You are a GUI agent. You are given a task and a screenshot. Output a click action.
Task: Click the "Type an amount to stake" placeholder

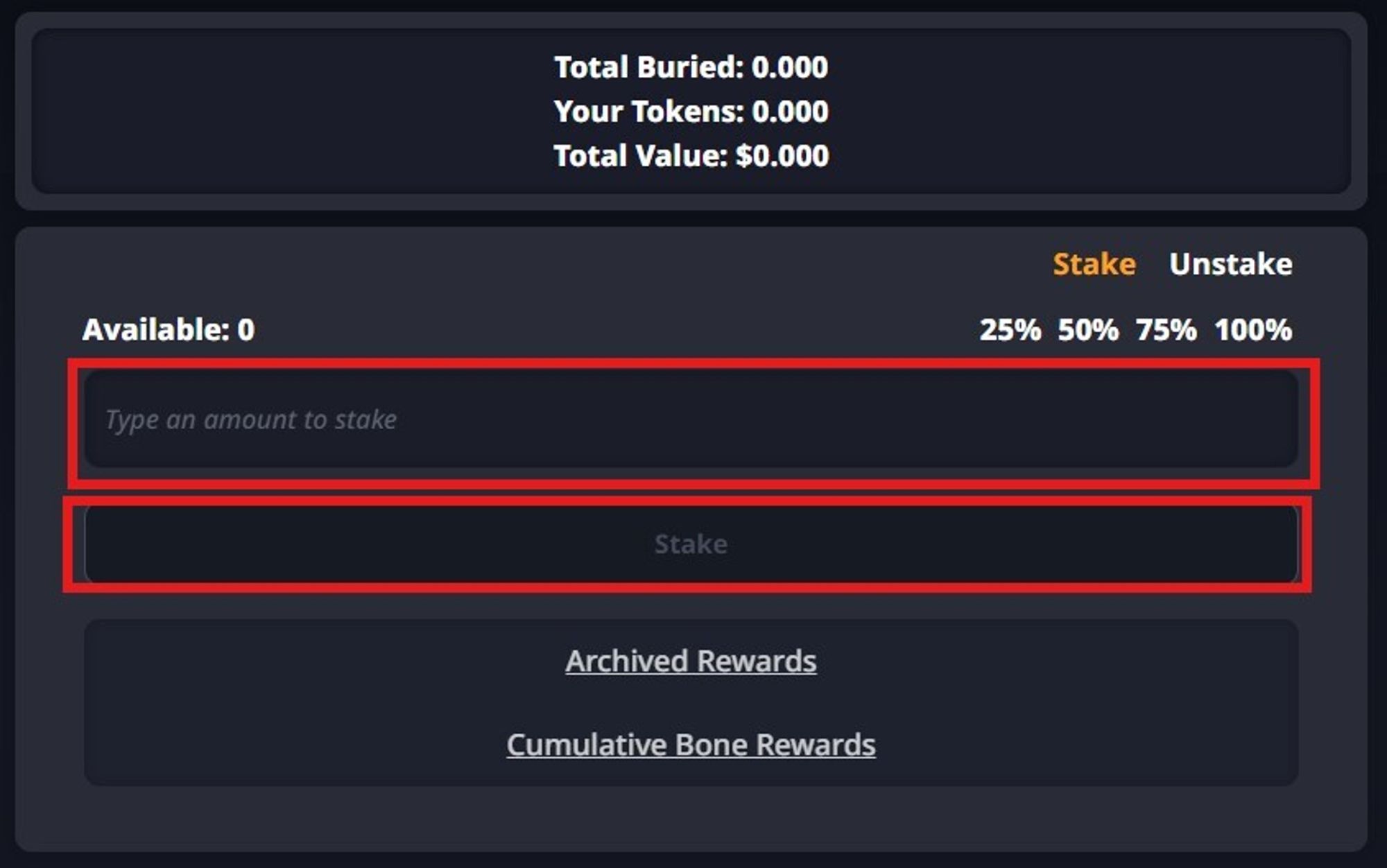[x=251, y=419]
